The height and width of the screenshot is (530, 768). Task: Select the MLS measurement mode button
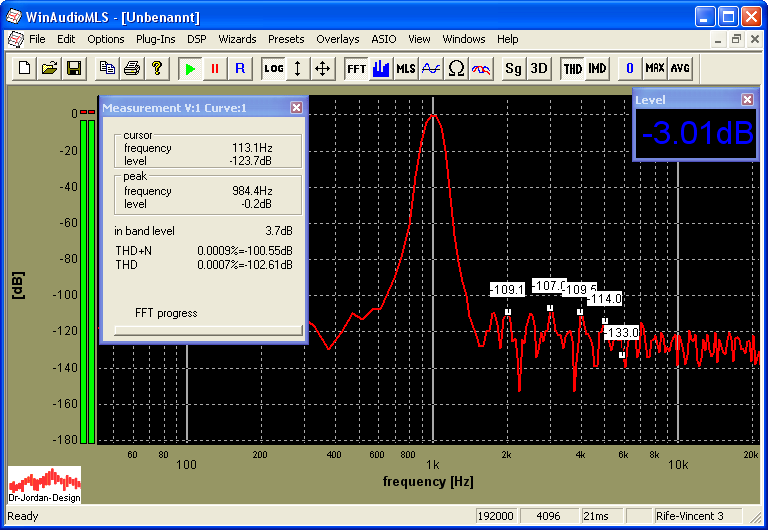pyautogui.click(x=405, y=68)
